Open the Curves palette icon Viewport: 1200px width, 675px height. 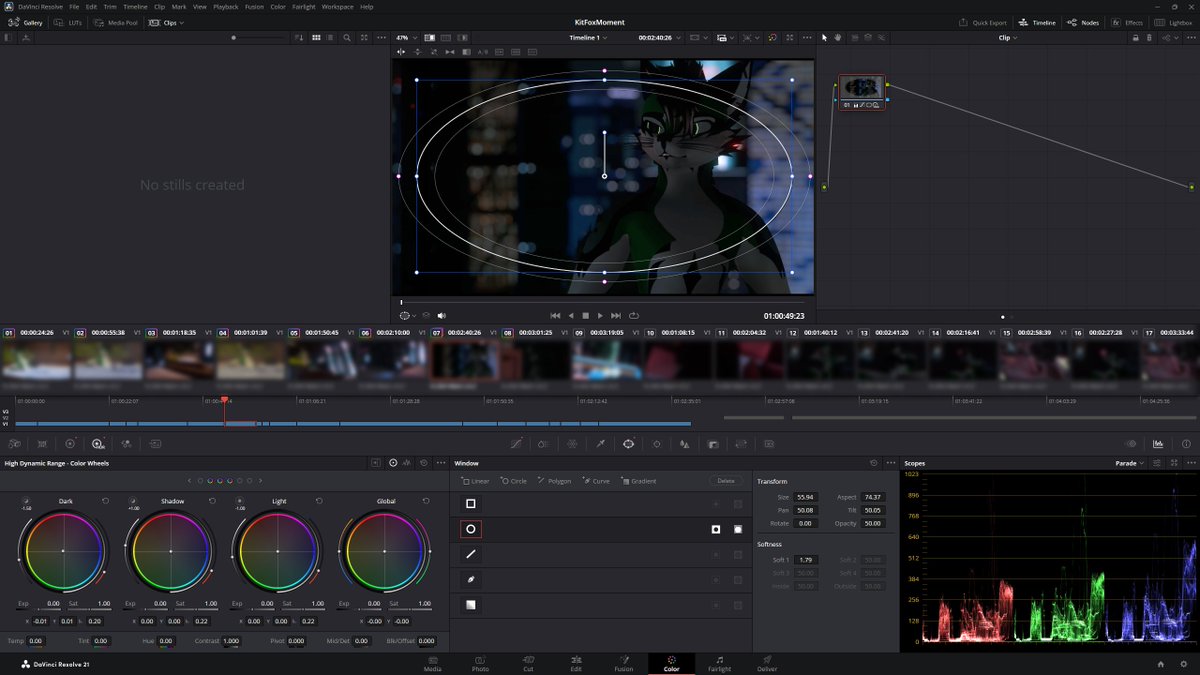point(516,443)
